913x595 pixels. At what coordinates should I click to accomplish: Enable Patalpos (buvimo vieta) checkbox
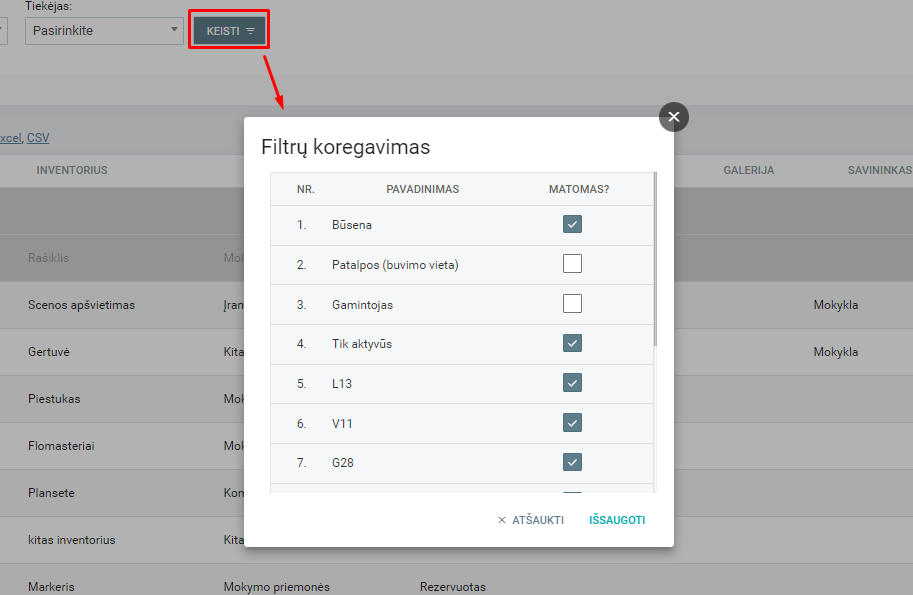tap(572, 264)
